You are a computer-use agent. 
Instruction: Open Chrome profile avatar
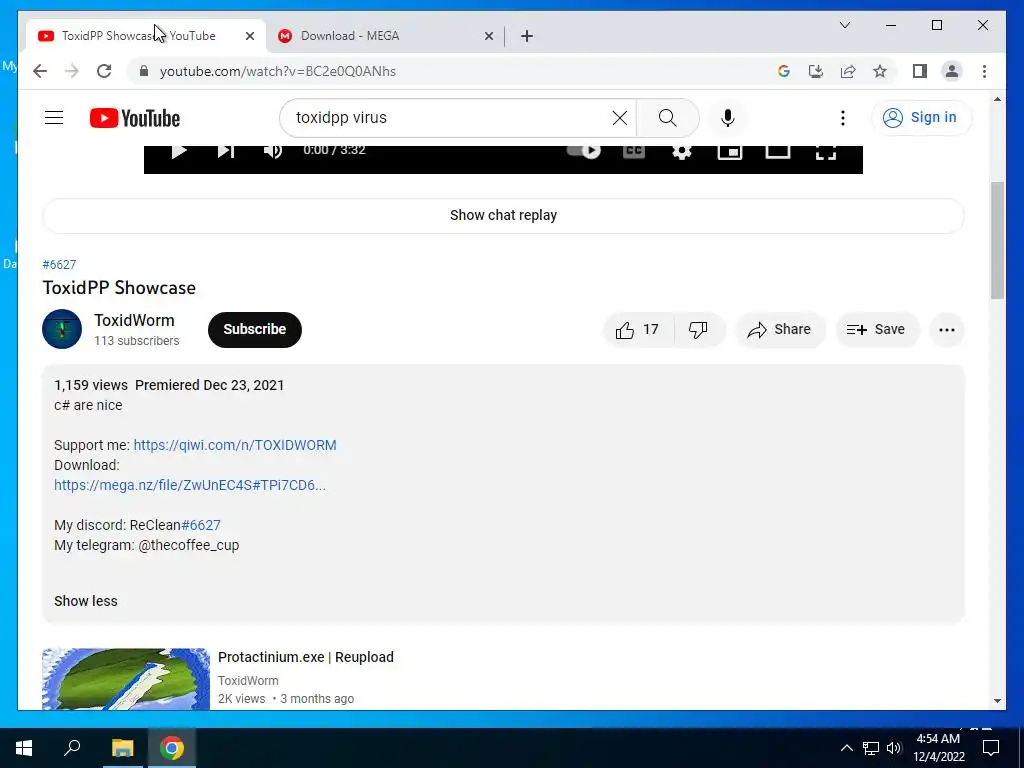(x=952, y=71)
